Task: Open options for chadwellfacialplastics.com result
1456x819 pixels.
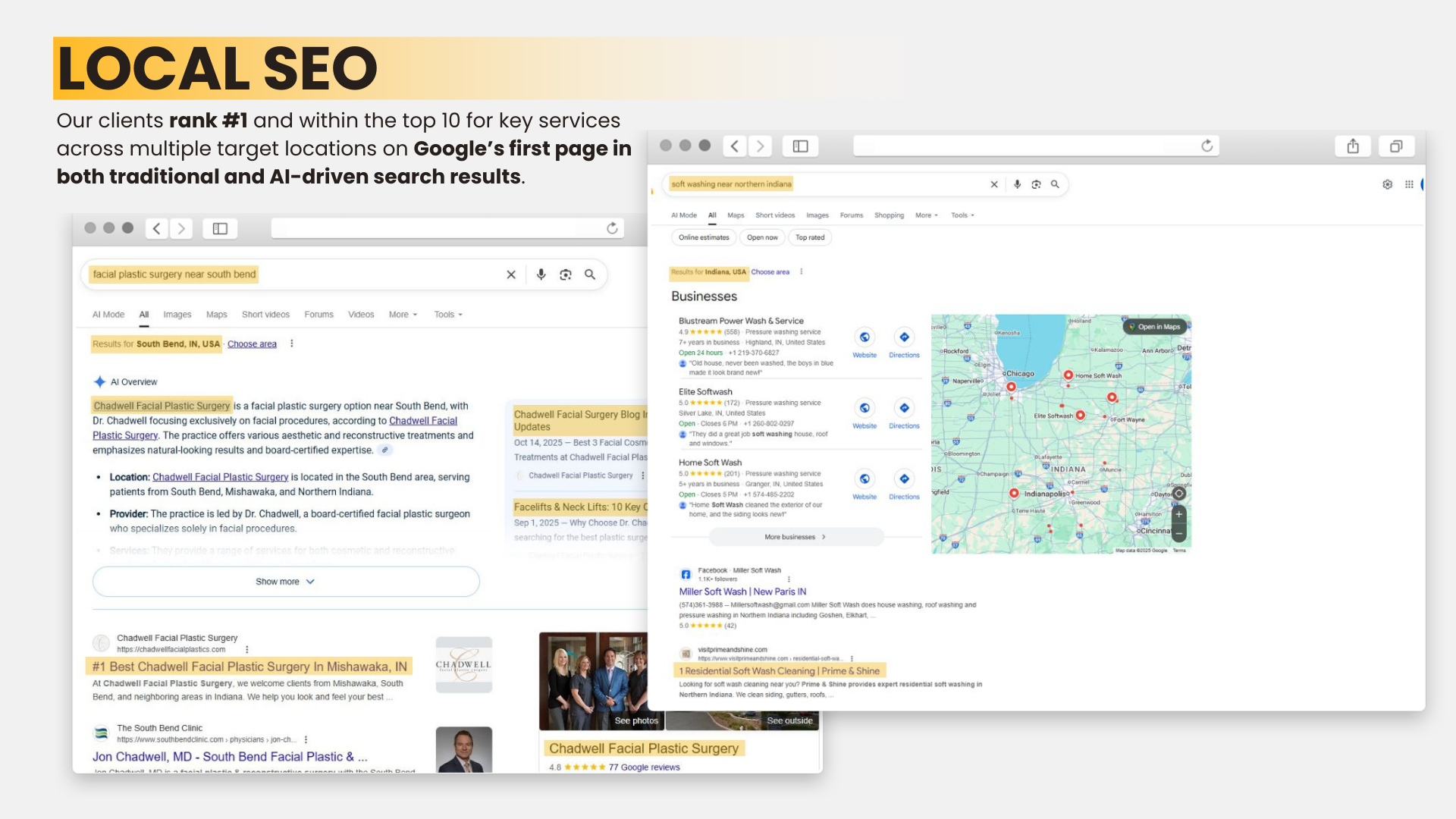Action: coord(247,650)
